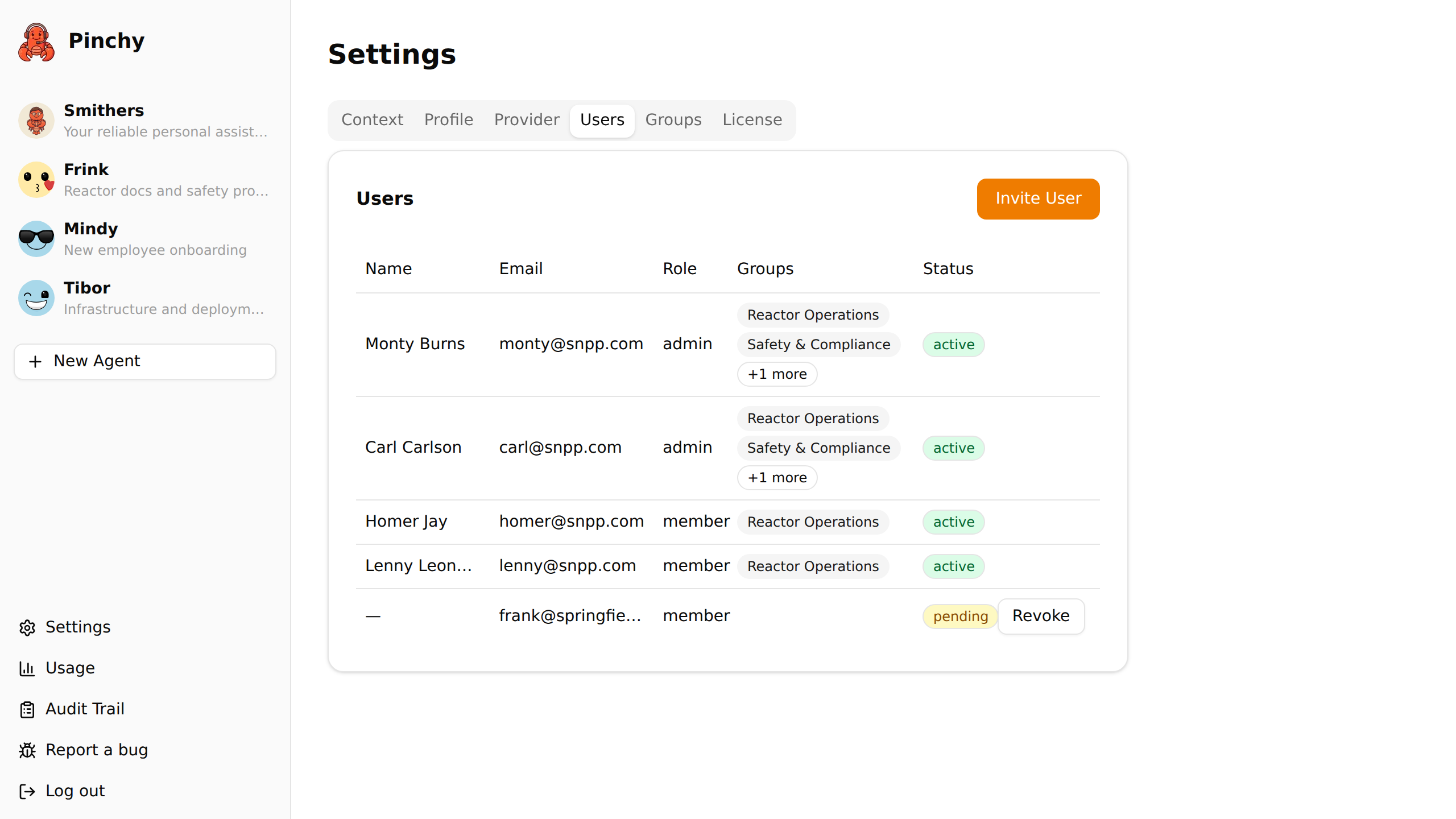Click Homer Jay's active status badge
1456x819 pixels.
tap(953, 522)
